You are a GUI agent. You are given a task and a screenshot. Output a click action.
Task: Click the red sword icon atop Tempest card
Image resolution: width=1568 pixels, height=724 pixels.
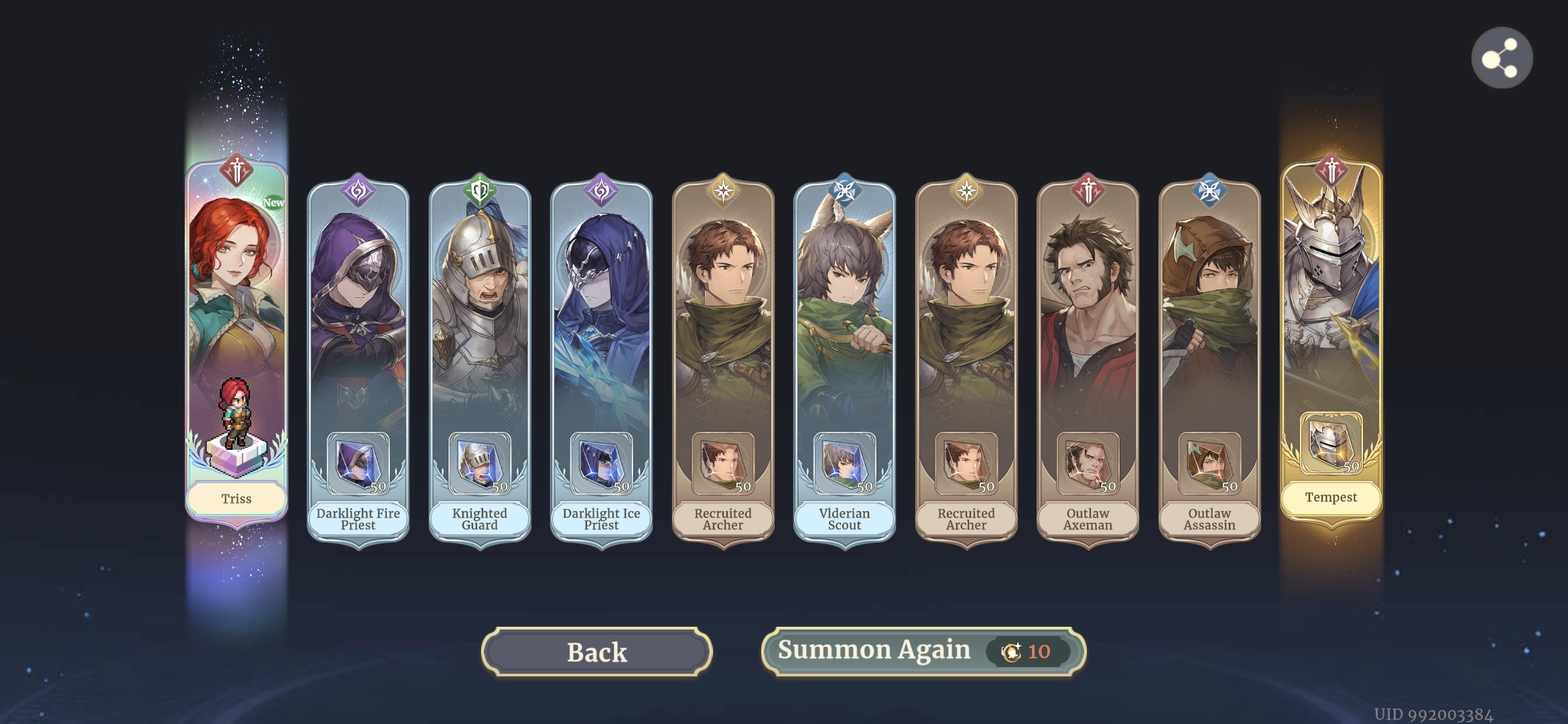coord(1331,170)
